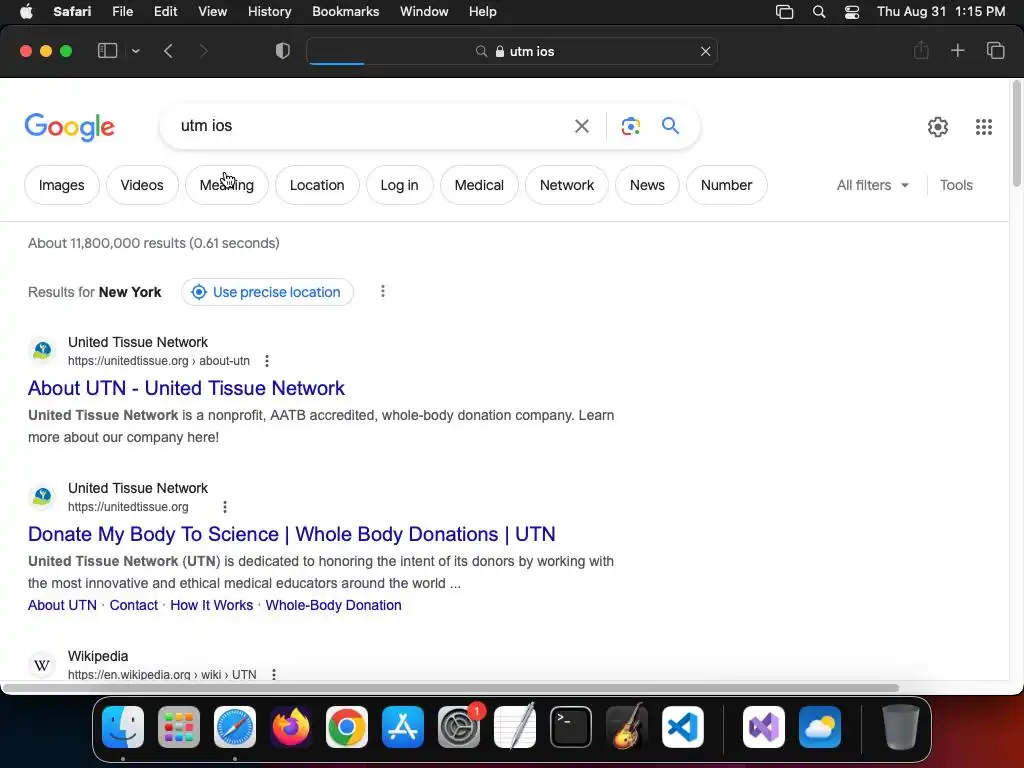Select the Log in filter chip
This screenshot has height=768, width=1024.
(x=399, y=185)
